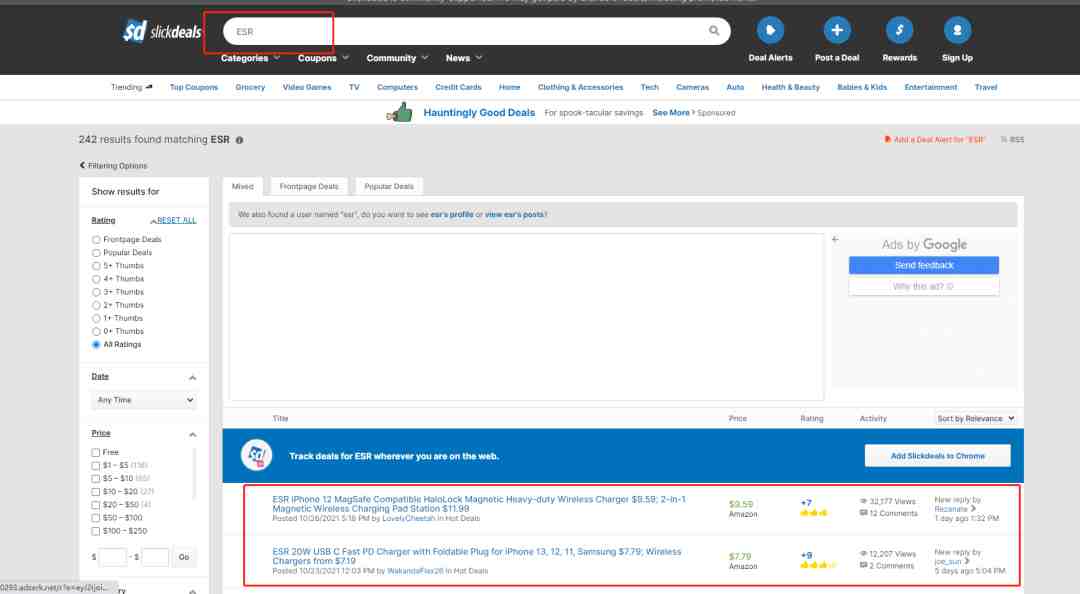Open the Rewards dollar icon

point(899,30)
